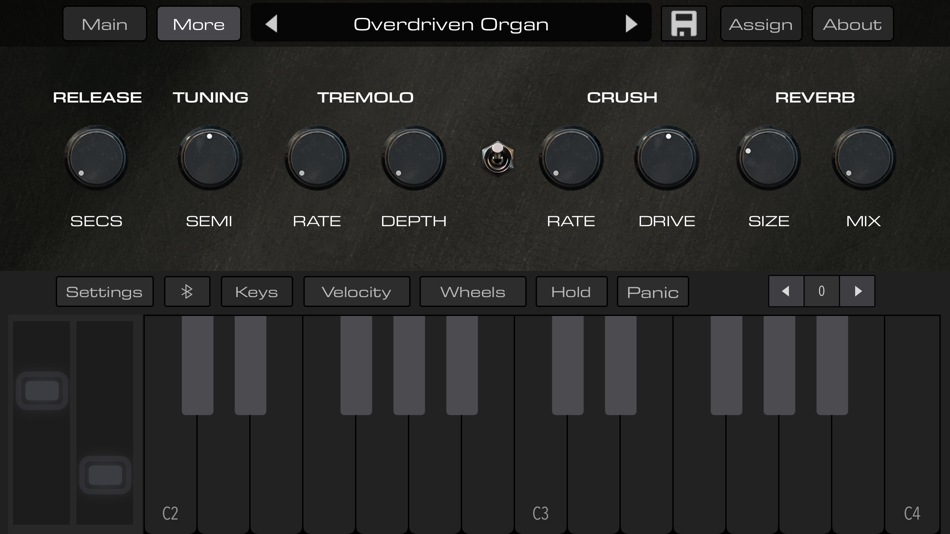Click the Reverb SIZE knob
This screenshot has width=950, height=534.
[768, 158]
